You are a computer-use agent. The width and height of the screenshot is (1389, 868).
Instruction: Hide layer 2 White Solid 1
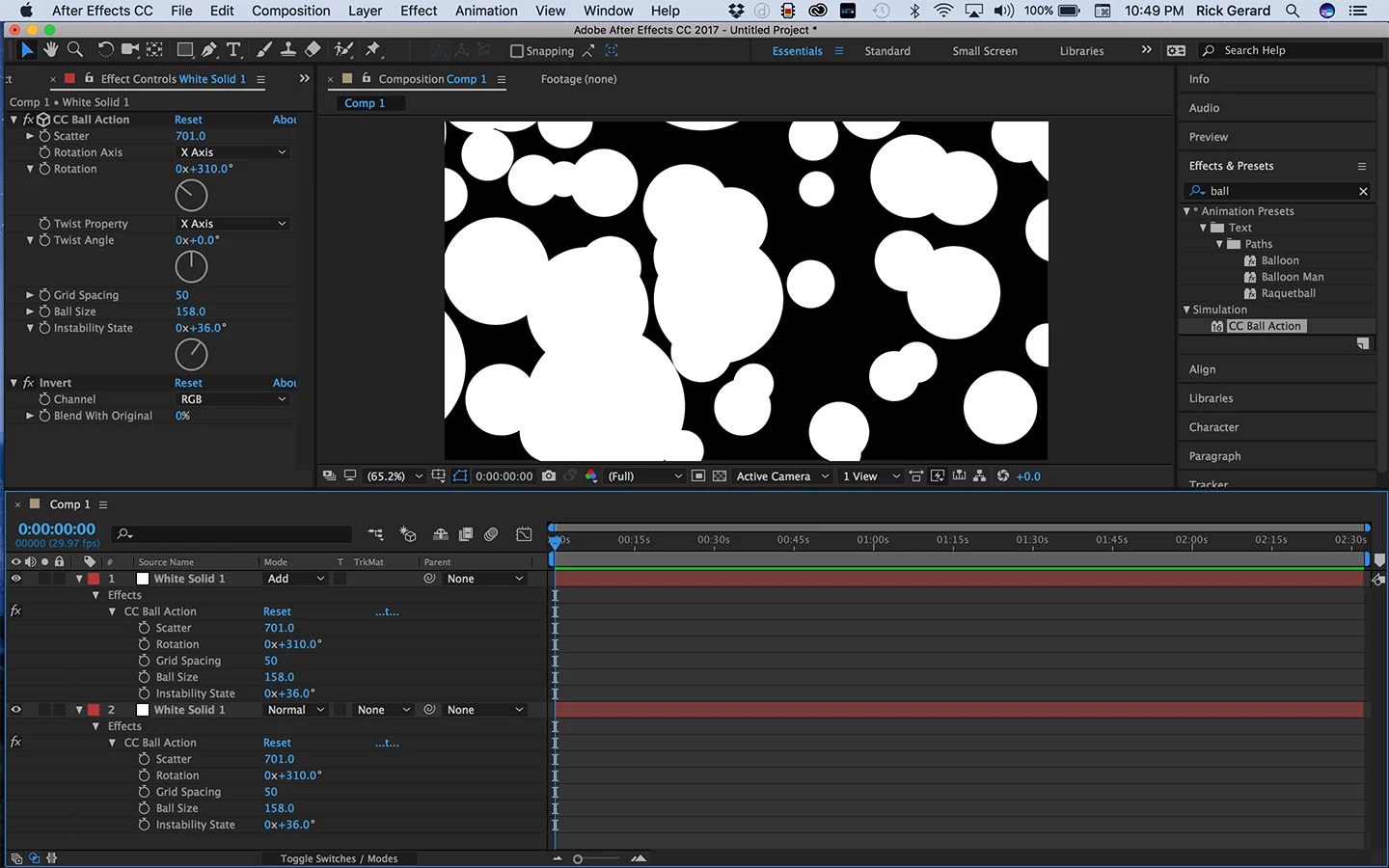click(15, 710)
